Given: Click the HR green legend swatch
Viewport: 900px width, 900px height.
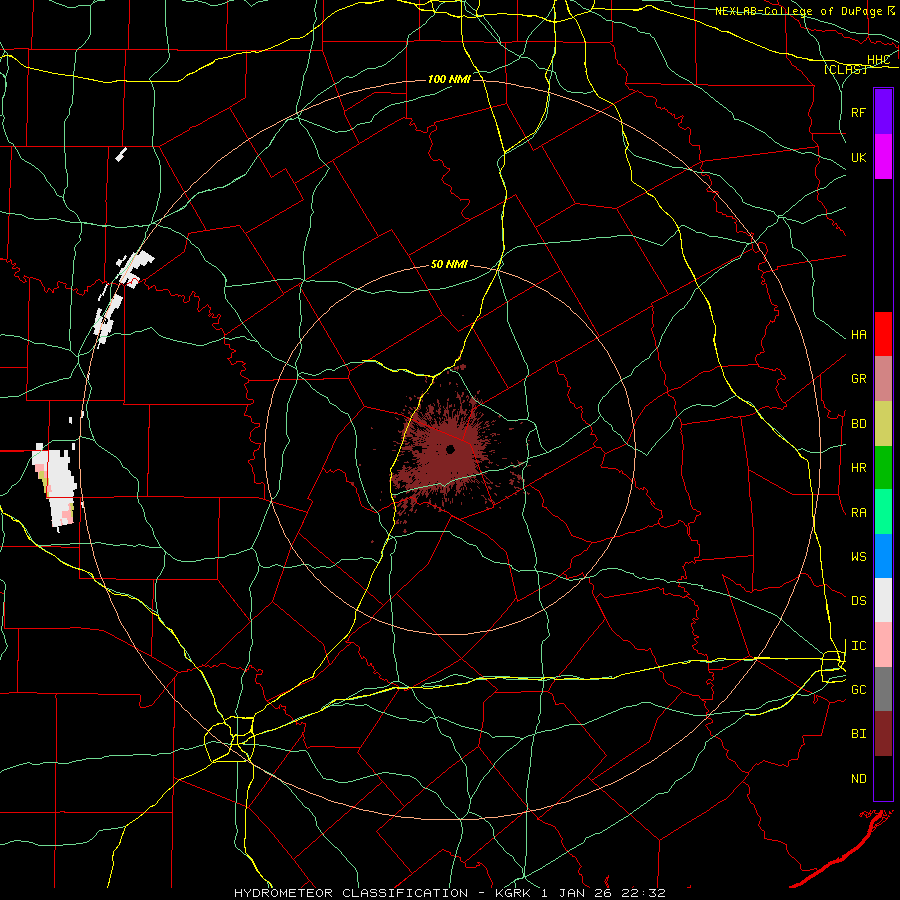Looking at the screenshot, I should coord(883,468).
